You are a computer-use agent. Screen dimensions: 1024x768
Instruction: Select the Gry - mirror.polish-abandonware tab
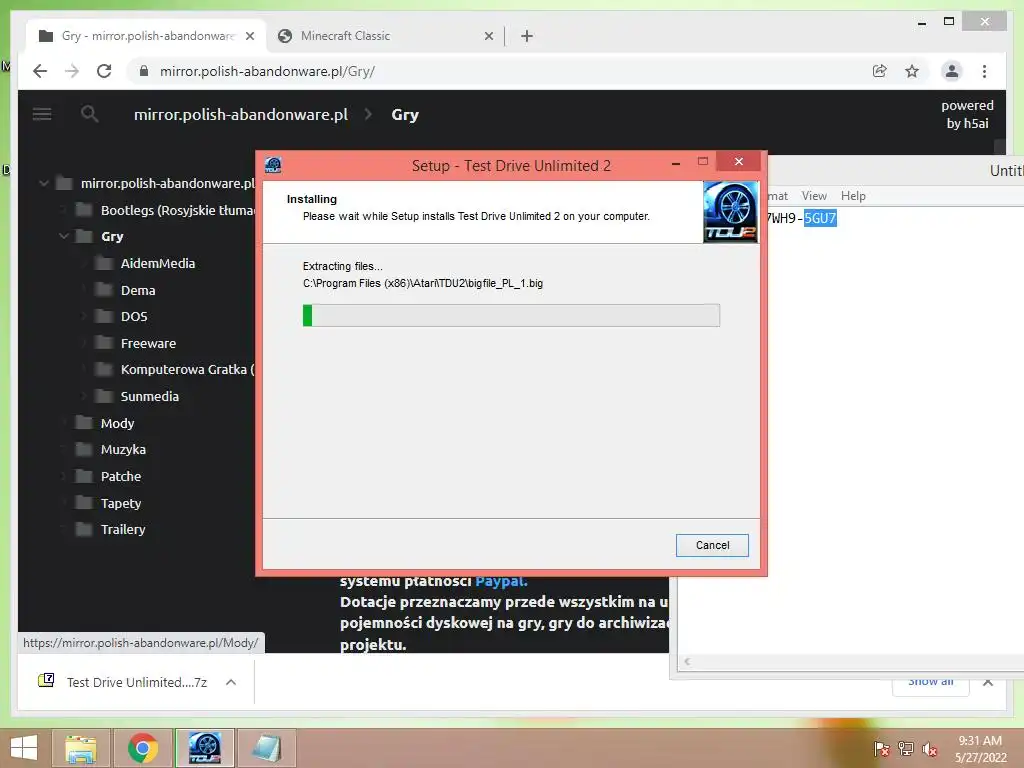click(146, 36)
